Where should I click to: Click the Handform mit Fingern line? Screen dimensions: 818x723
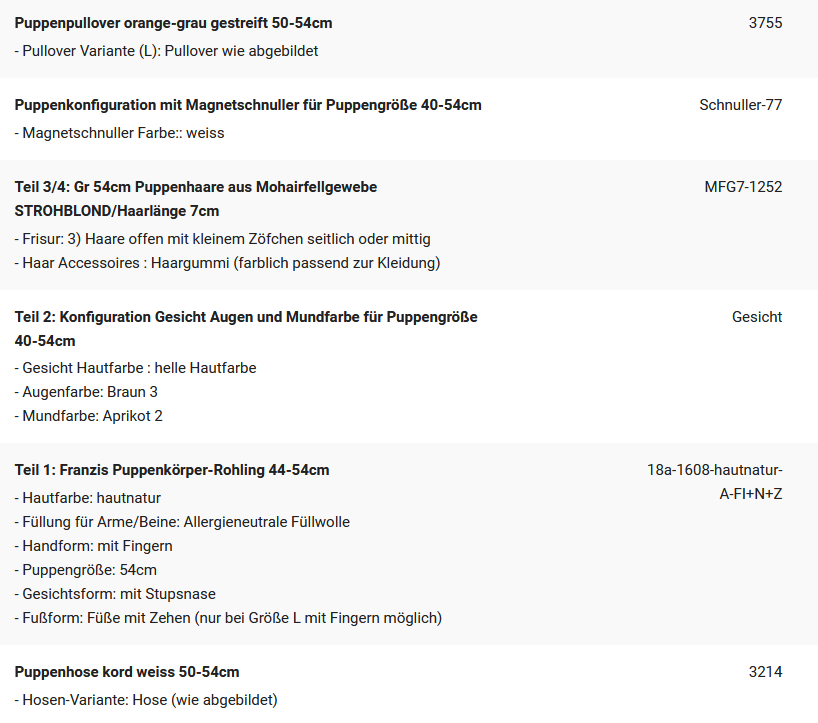(93, 546)
